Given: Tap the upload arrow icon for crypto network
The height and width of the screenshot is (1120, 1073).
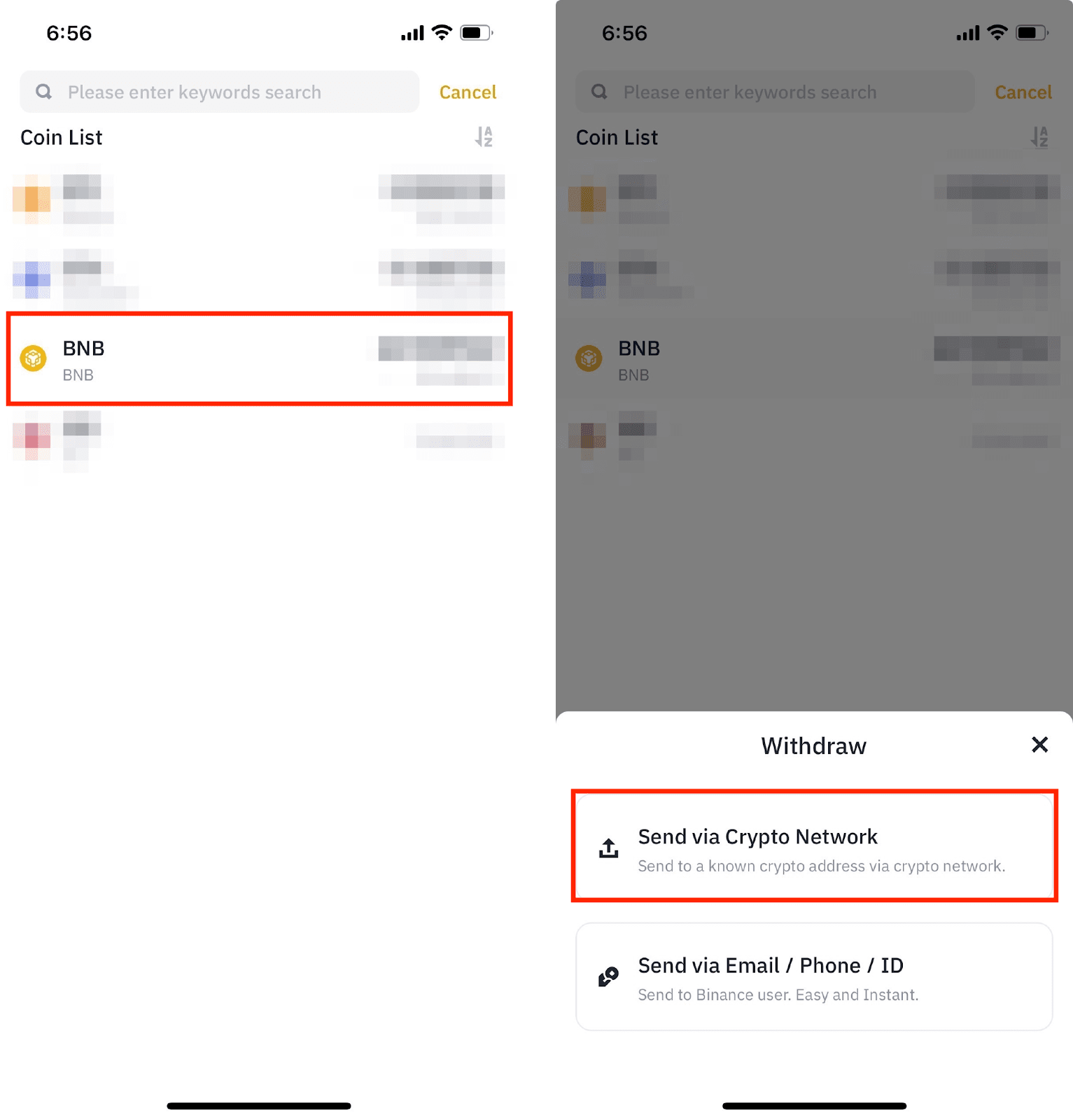Looking at the screenshot, I should tap(608, 848).
